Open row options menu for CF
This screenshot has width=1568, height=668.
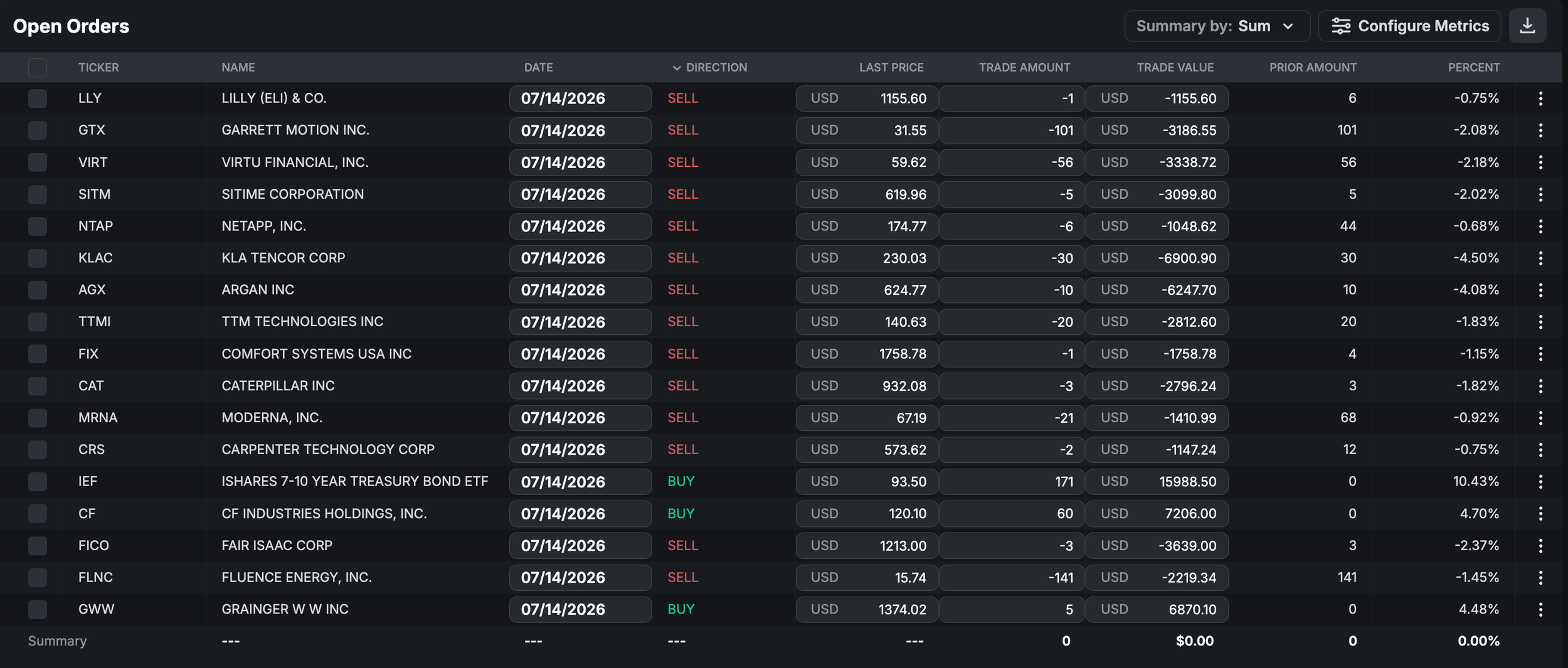click(1540, 514)
